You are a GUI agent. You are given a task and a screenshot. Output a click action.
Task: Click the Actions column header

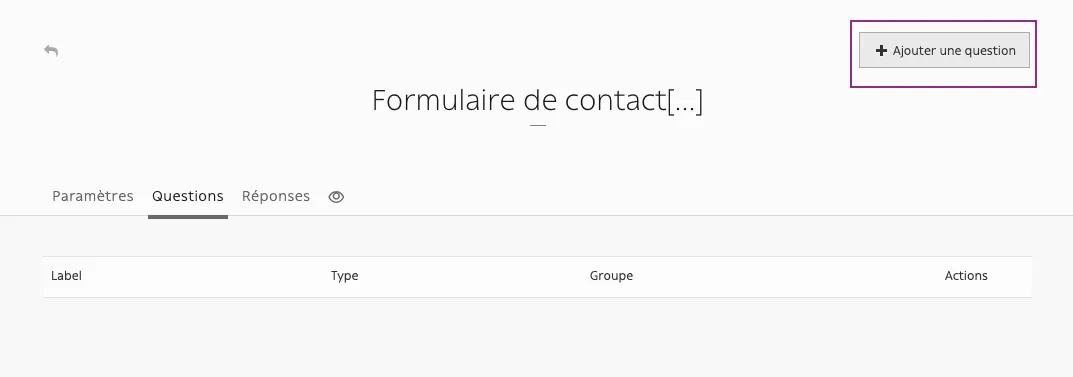click(x=966, y=276)
